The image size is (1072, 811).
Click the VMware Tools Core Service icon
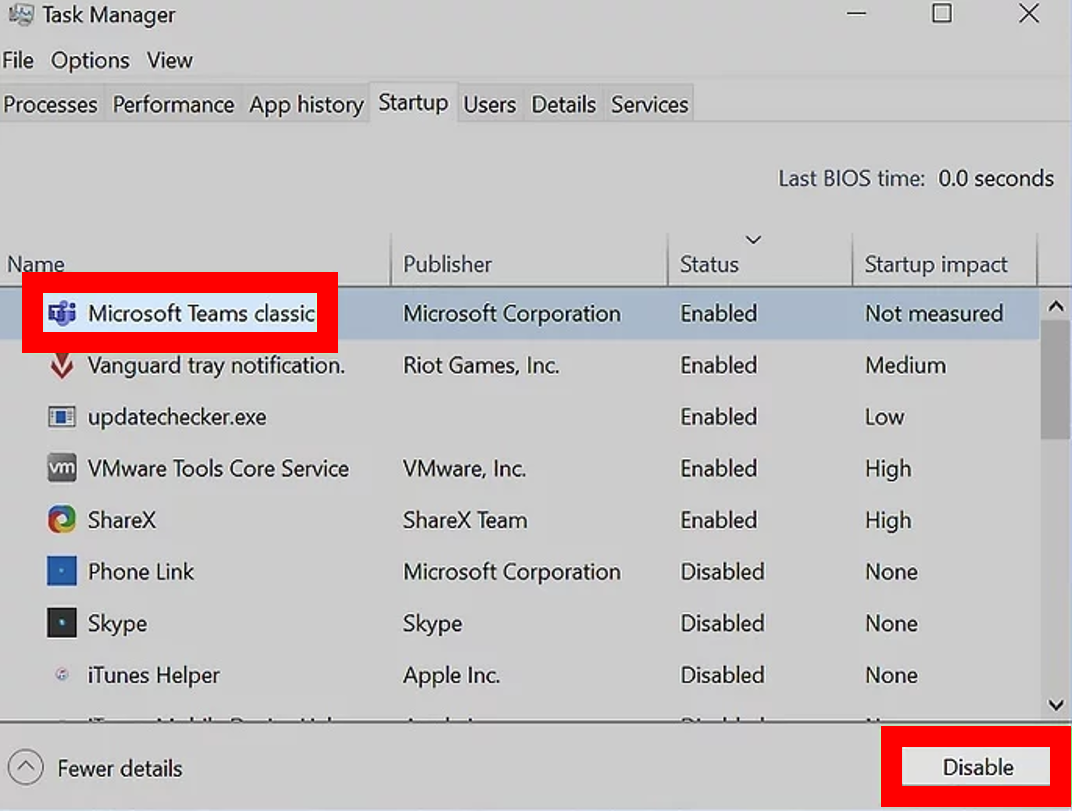click(60, 468)
